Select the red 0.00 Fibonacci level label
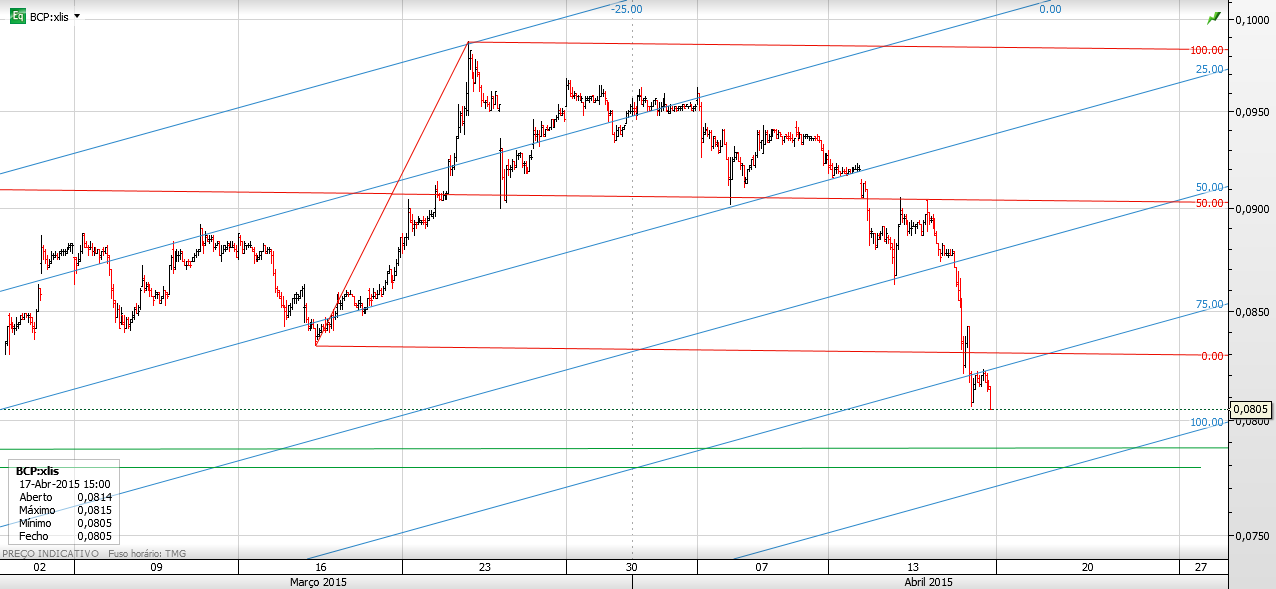The height and width of the screenshot is (589, 1276). click(x=1212, y=355)
